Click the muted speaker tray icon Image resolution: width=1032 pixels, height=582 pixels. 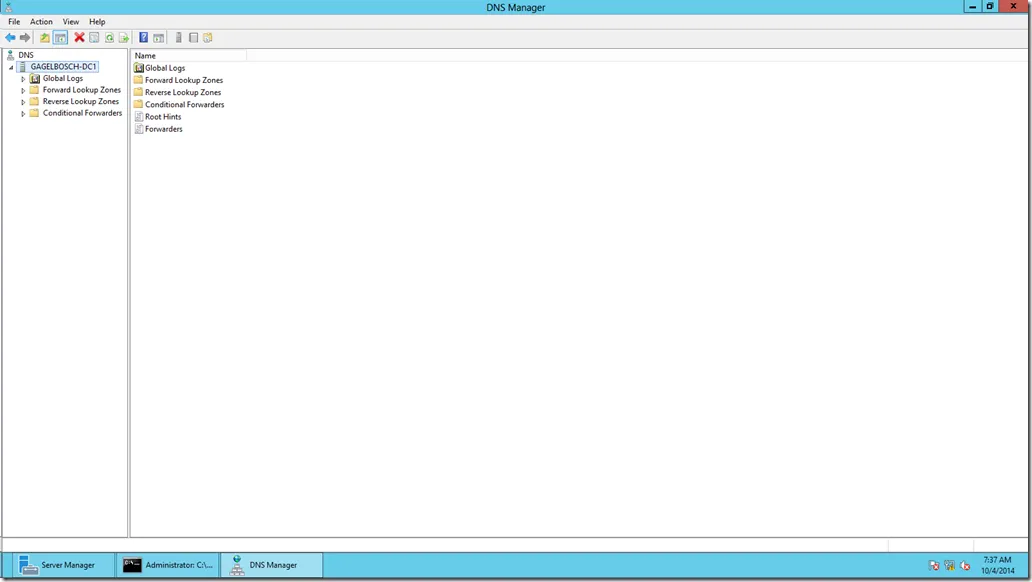click(x=965, y=566)
